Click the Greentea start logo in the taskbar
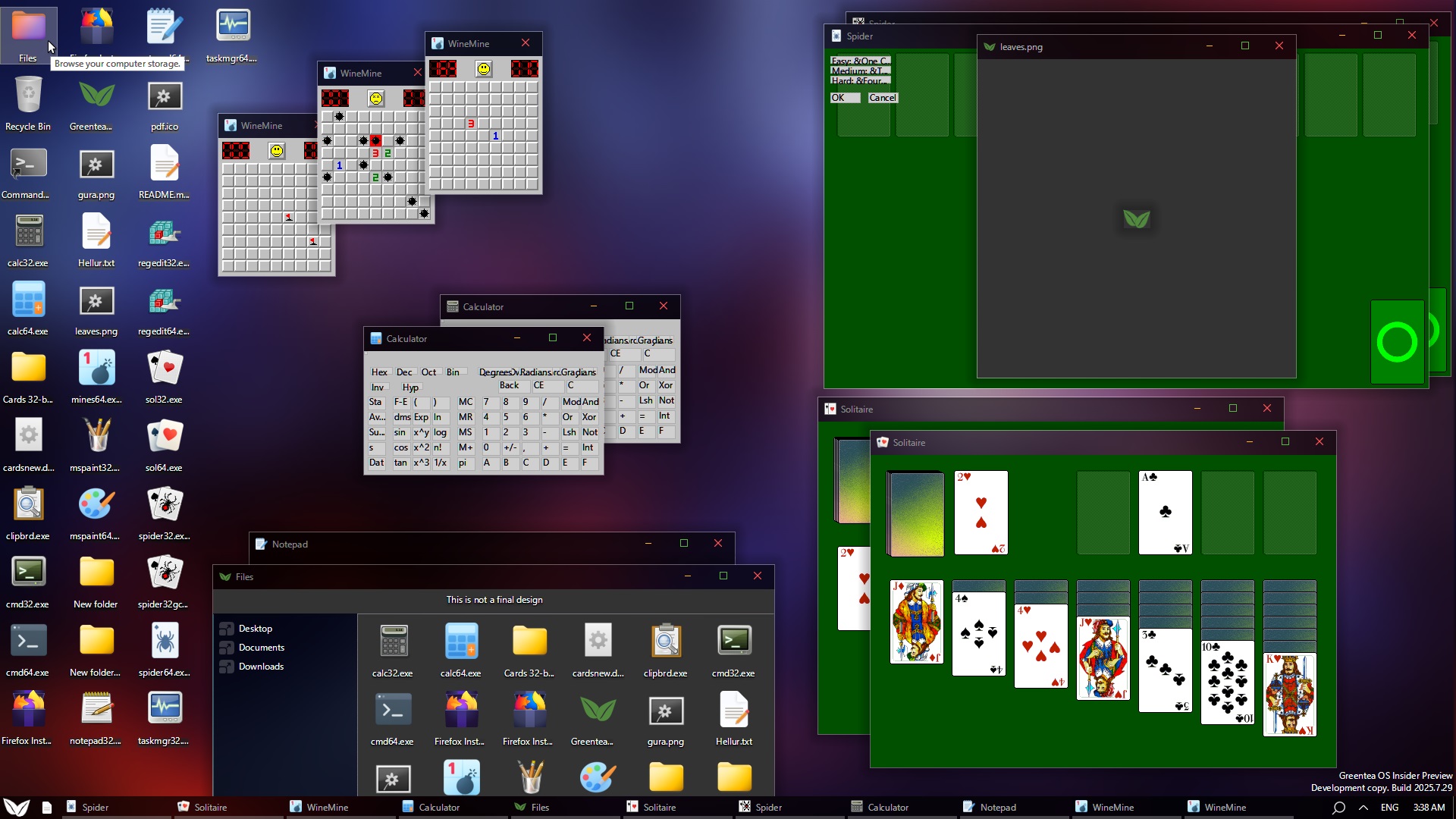This screenshot has width=1456, height=819. coord(17,807)
